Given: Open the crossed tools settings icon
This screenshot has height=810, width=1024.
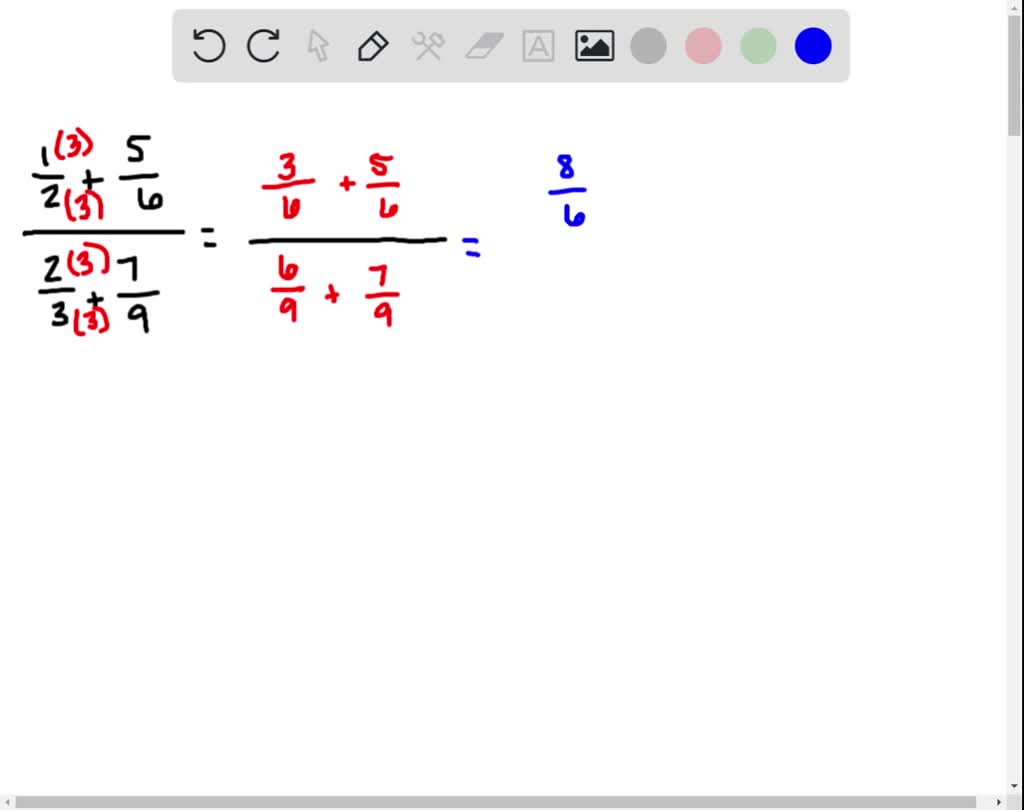Looking at the screenshot, I should click(428, 46).
